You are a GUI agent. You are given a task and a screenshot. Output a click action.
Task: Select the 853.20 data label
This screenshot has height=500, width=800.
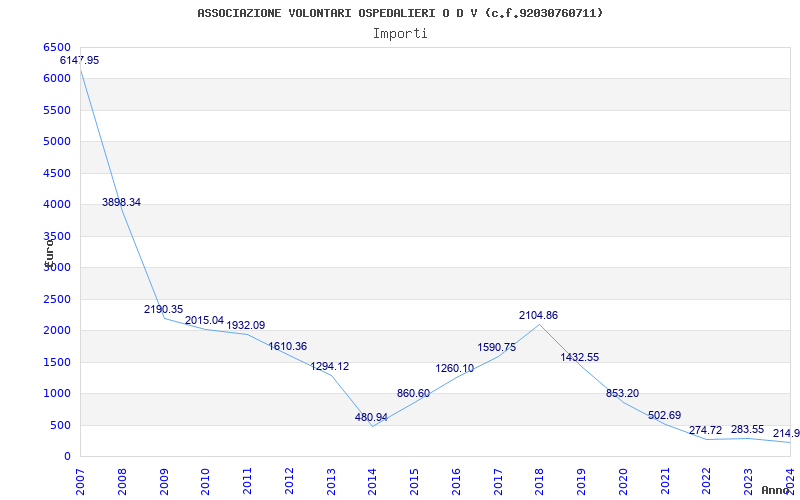[622, 393]
